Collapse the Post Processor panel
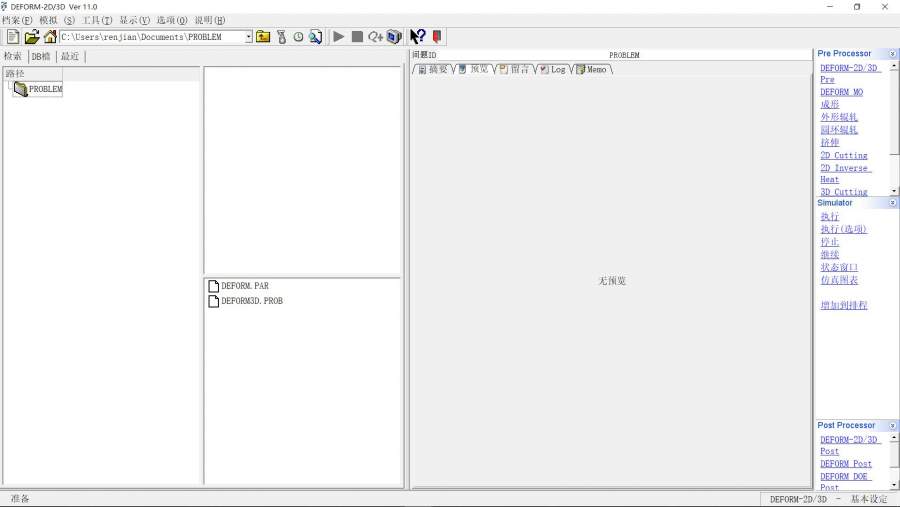The image size is (900, 507). (x=893, y=425)
